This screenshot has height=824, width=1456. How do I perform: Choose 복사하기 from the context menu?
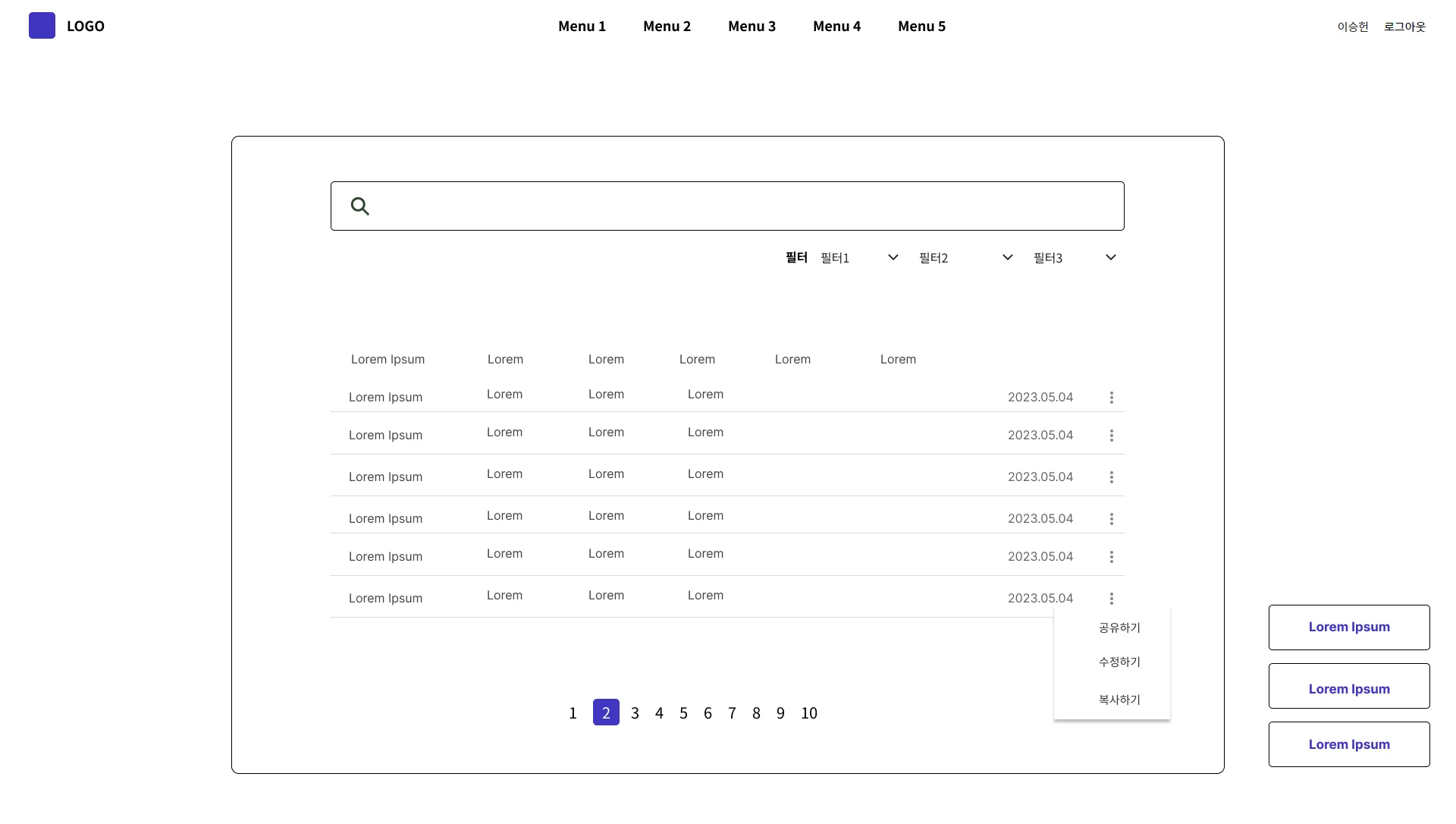(1119, 700)
